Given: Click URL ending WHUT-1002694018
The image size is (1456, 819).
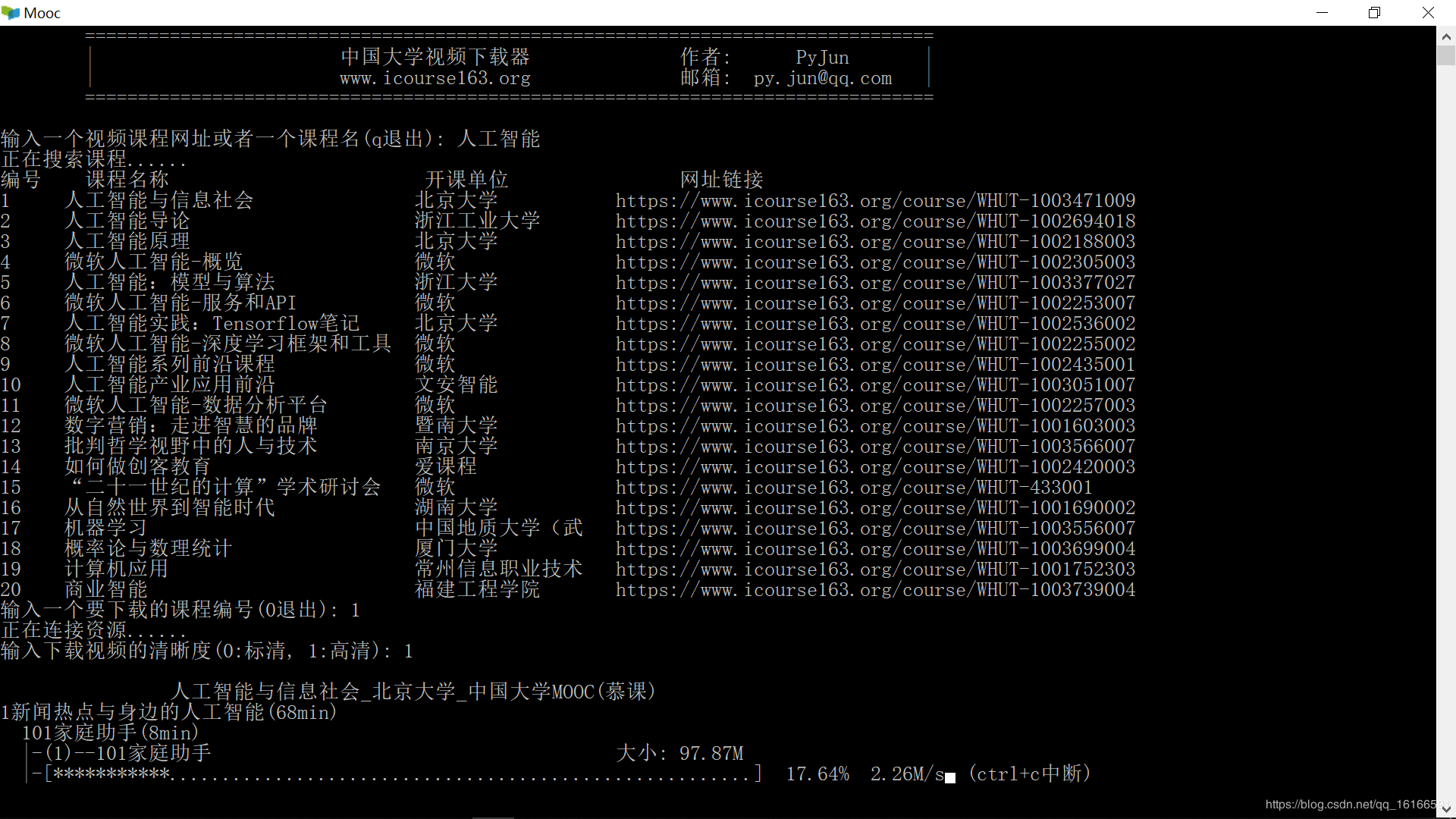Looking at the screenshot, I should point(875,221).
